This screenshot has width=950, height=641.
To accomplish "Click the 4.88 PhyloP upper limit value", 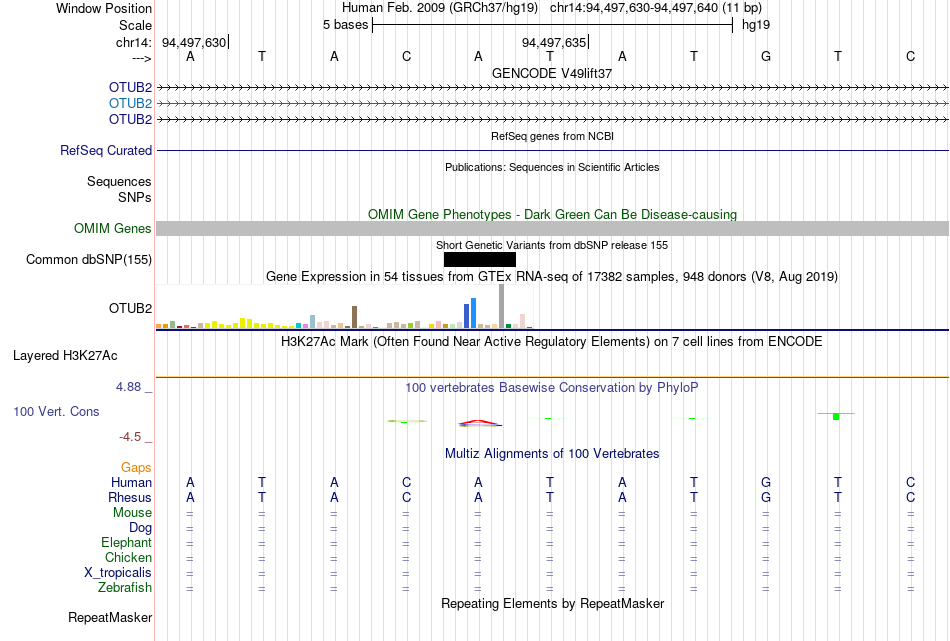I will coord(128,387).
